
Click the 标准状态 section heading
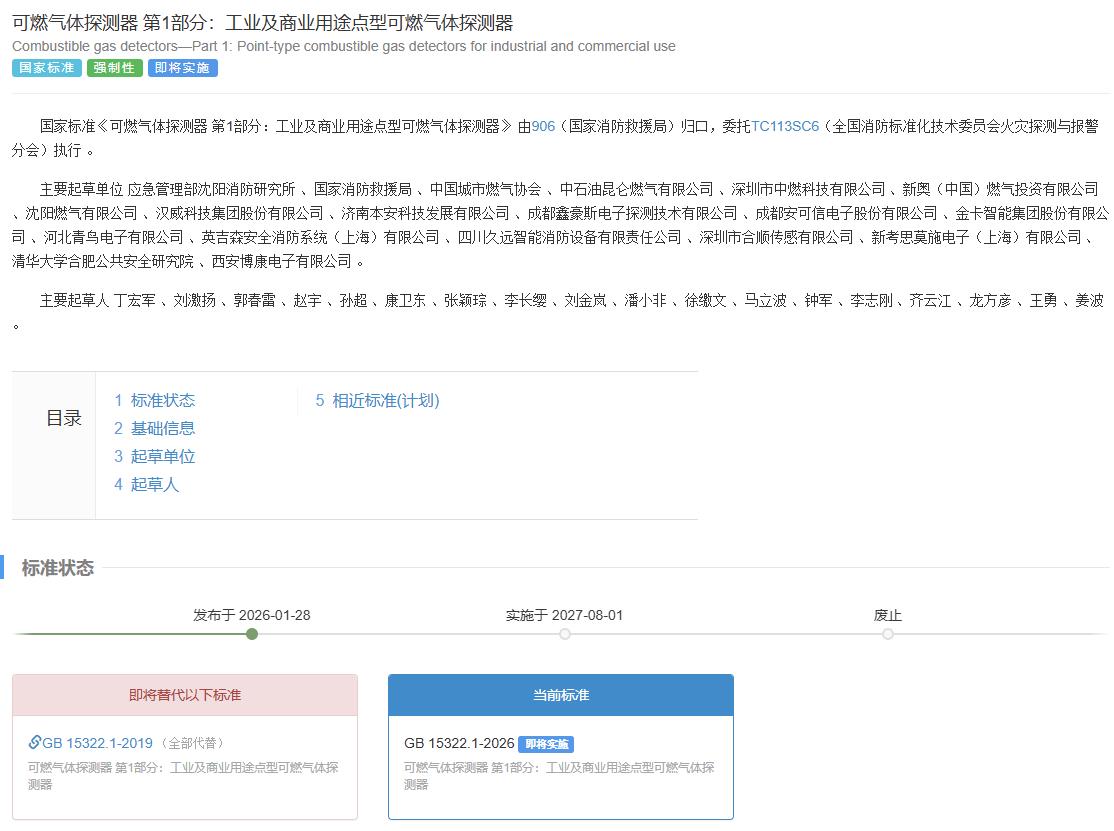tap(58, 568)
